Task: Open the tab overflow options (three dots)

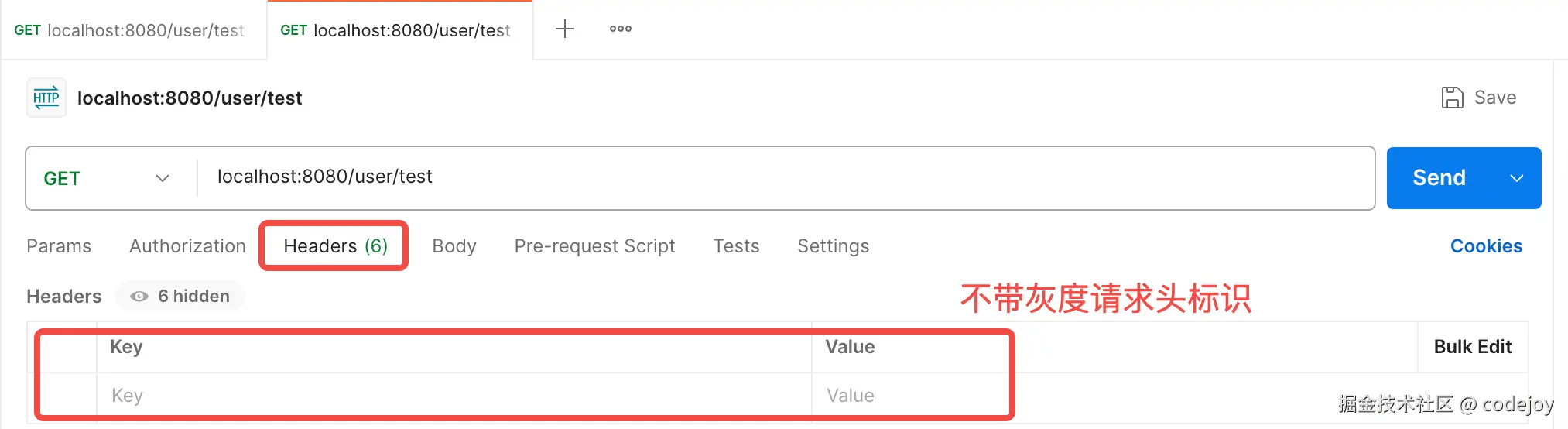Action: click(x=620, y=29)
